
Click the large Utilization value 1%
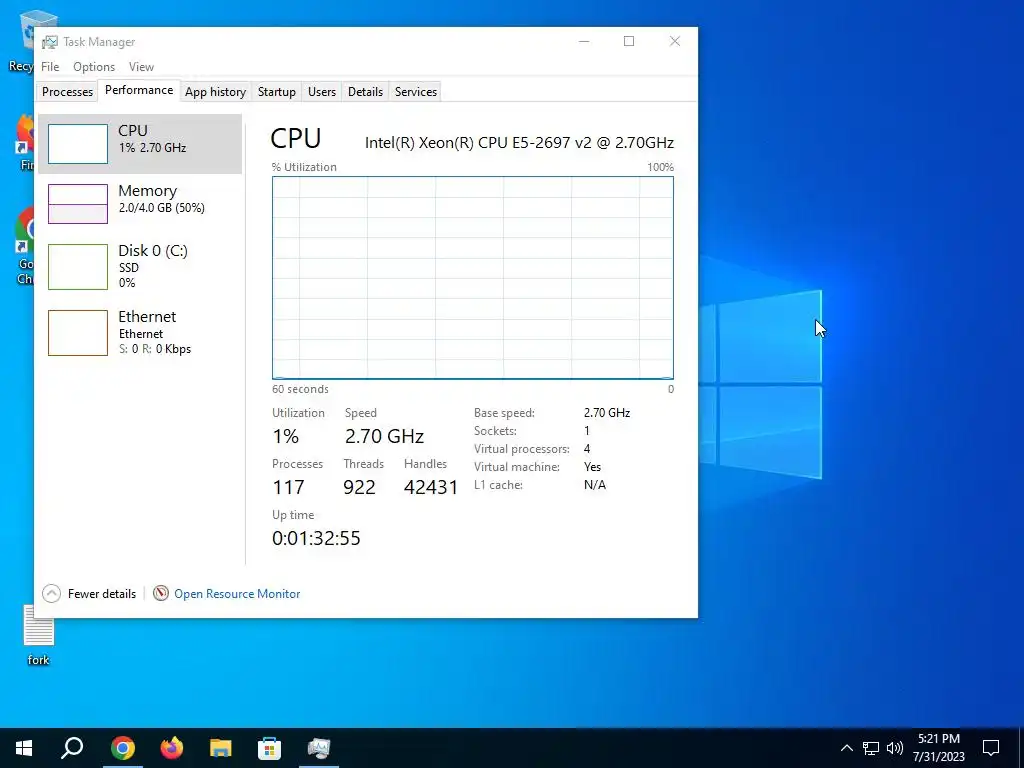pos(285,436)
